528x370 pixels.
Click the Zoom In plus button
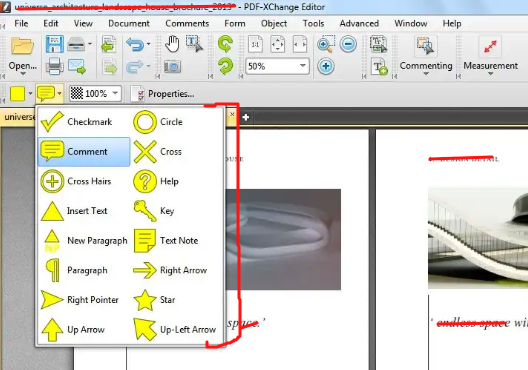(326, 66)
